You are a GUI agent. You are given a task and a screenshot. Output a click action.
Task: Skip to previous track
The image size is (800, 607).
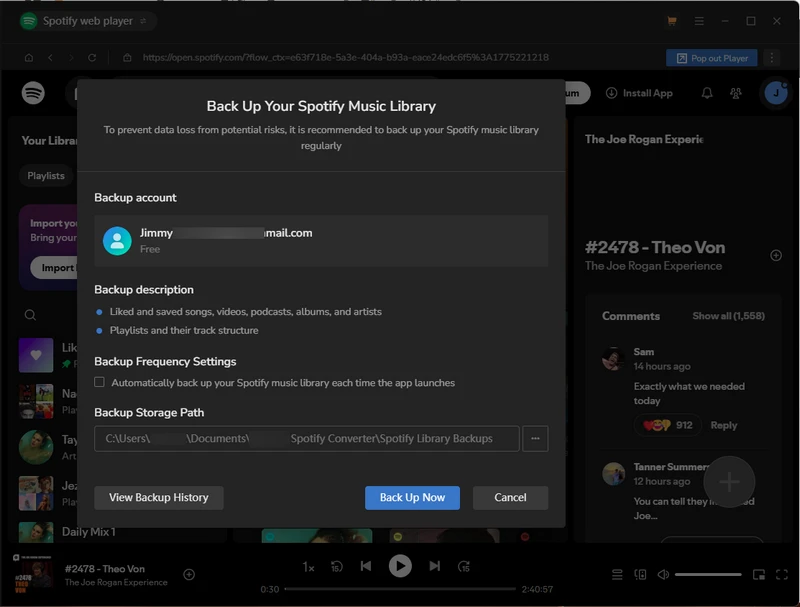pyautogui.click(x=366, y=566)
